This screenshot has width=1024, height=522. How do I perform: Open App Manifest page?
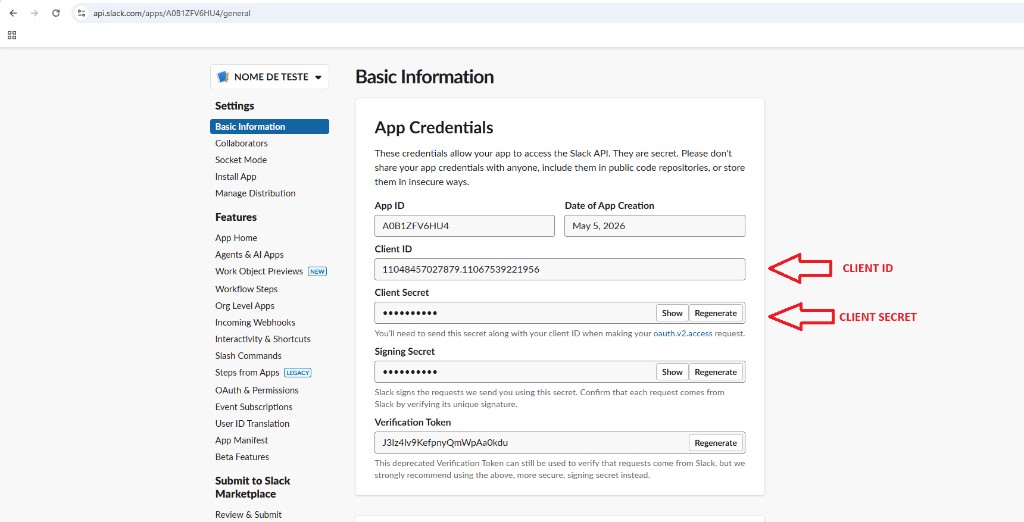(x=242, y=440)
